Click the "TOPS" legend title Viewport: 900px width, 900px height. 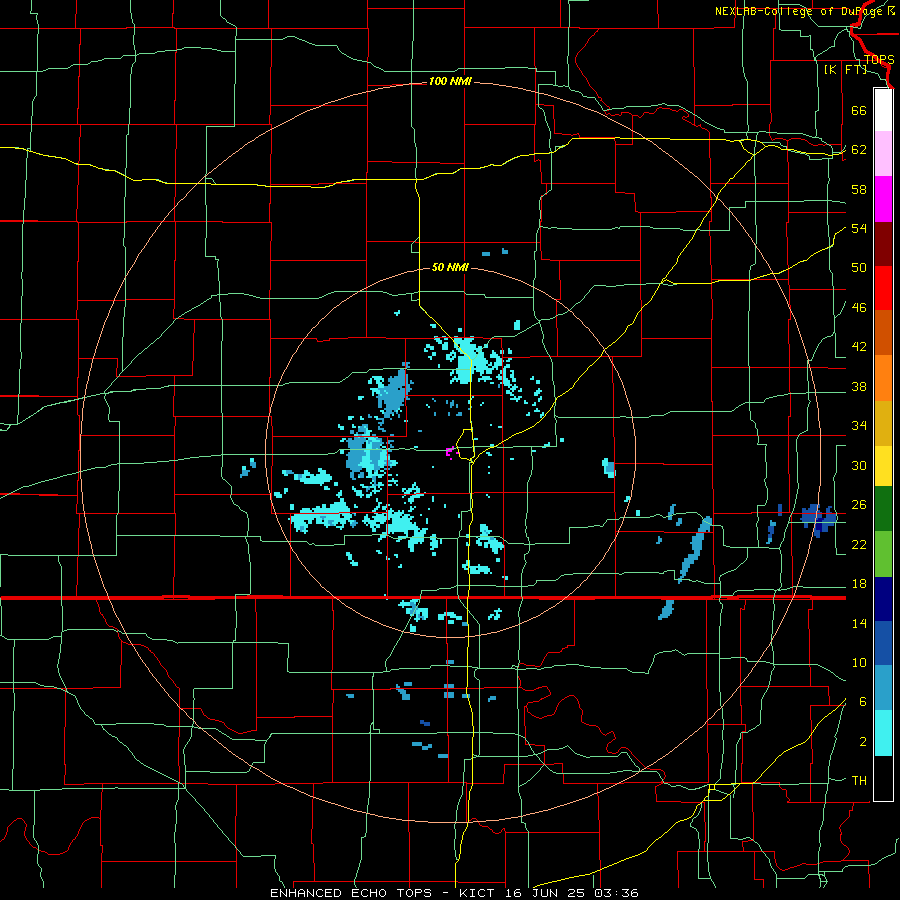pyautogui.click(x=879, y=60)
